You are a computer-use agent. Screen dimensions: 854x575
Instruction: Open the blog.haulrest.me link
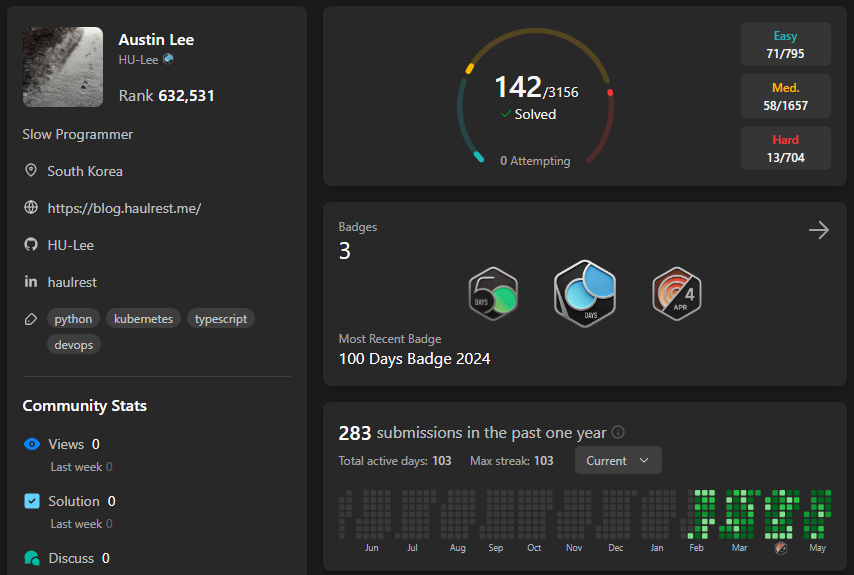(124, 208)
